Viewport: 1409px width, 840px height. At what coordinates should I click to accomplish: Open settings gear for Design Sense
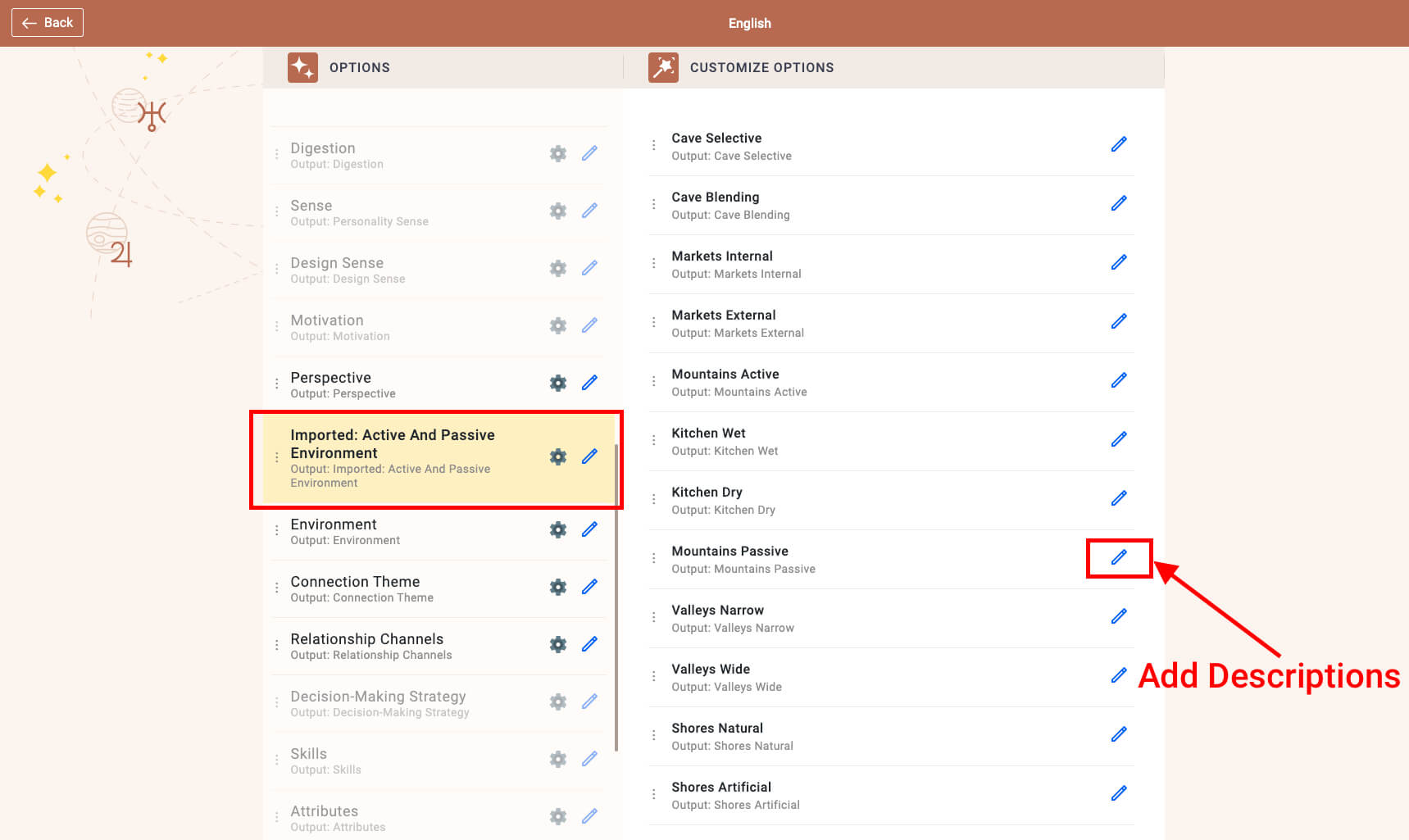(558, 268)
